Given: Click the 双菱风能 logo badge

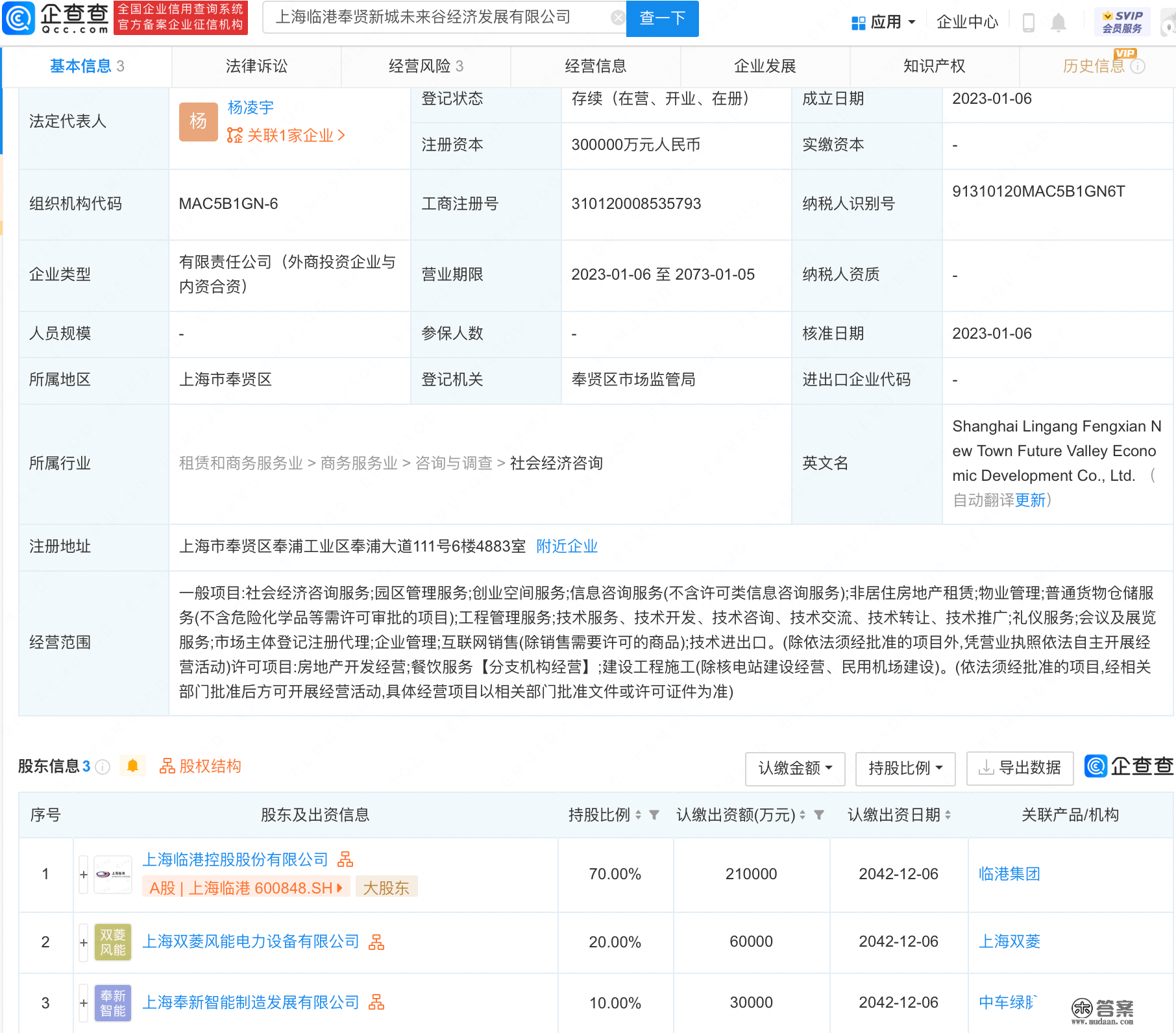Looking at the screenshot, I should [113, 942].
